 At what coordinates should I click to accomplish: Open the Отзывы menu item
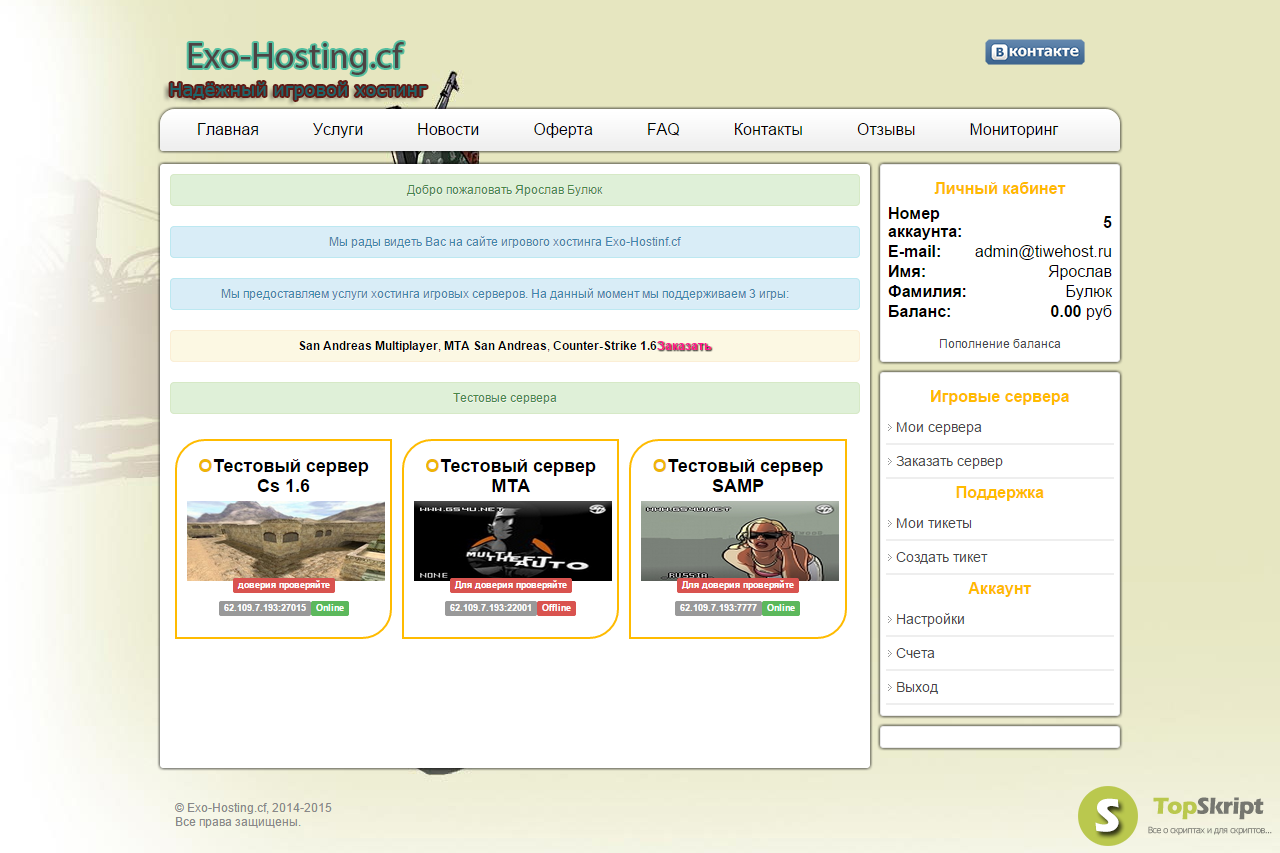(x=886, y=130)
